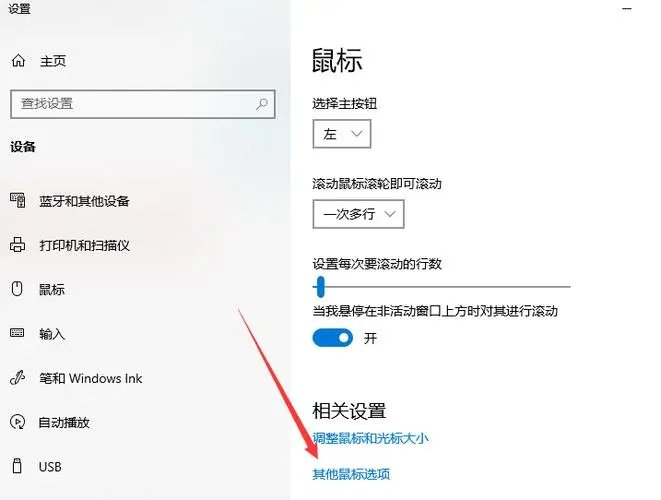Select the mouse icon in sidebar
The width and height of the screenshot is (661, 500).
pyautogui.click(x=17, y=289)
